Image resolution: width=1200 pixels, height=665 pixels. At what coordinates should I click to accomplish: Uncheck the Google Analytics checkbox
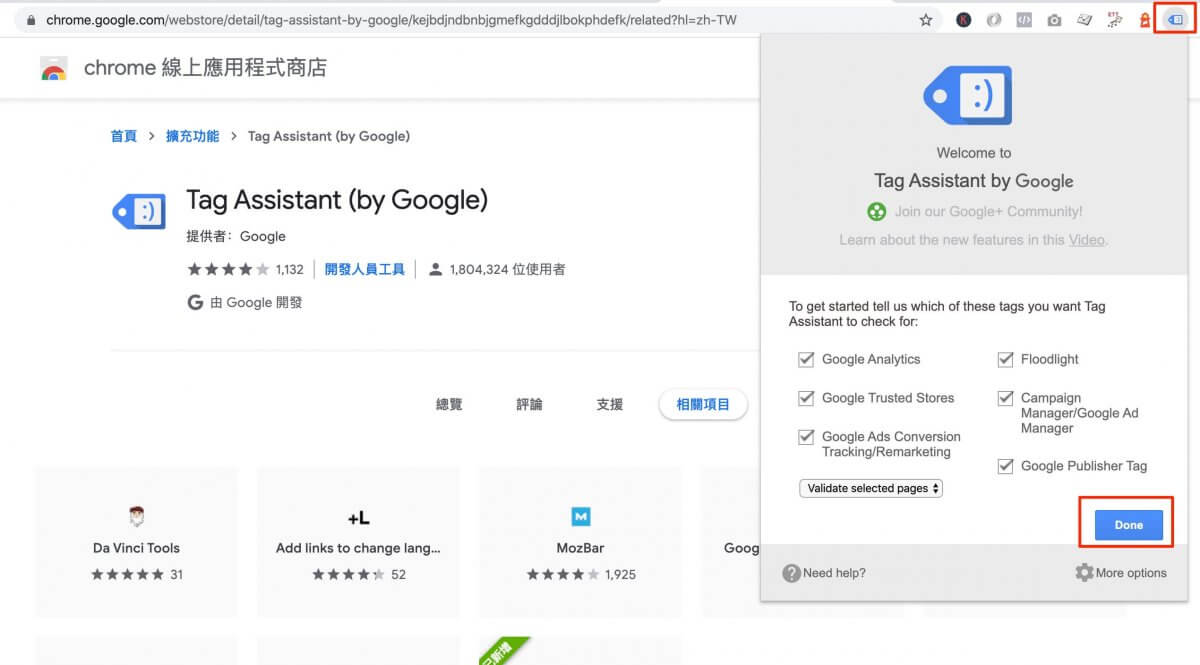806,359
